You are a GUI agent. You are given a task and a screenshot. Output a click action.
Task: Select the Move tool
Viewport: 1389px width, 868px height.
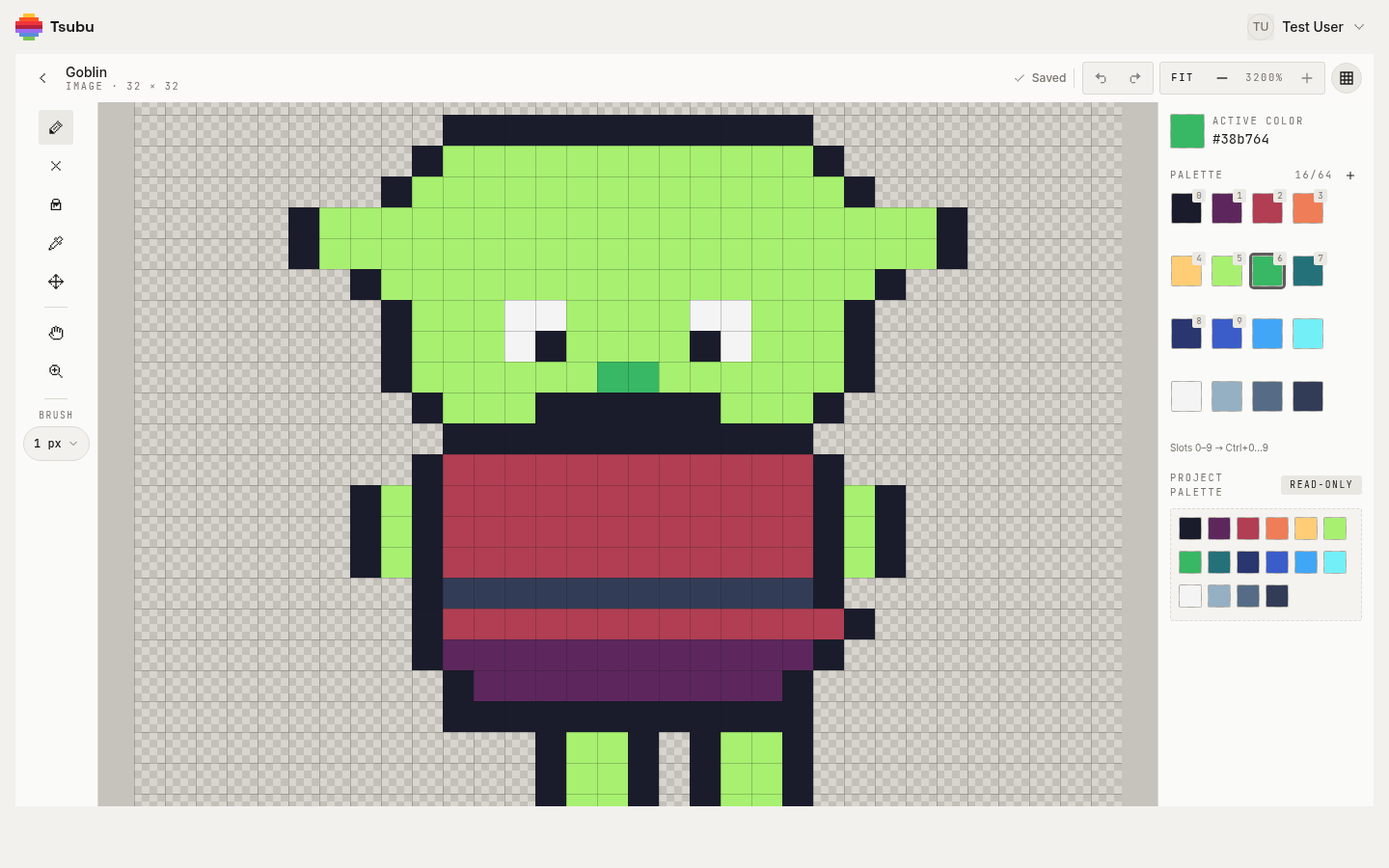click(x=56, y=282)
